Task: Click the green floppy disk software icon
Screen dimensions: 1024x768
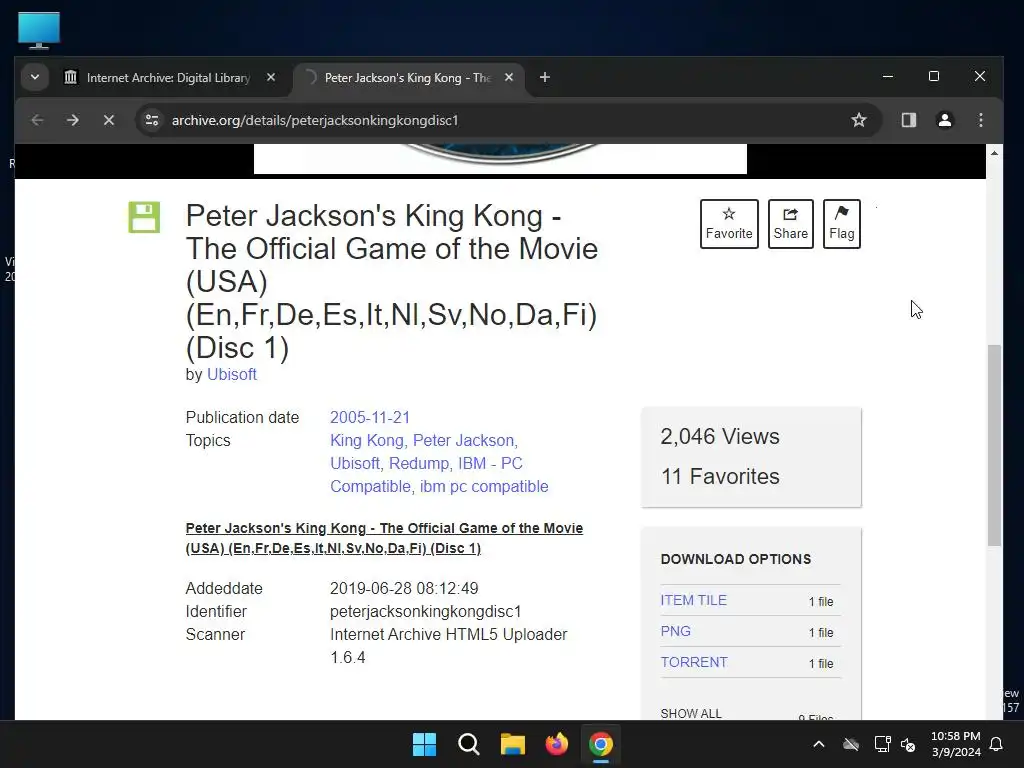Action: (144, 217)
